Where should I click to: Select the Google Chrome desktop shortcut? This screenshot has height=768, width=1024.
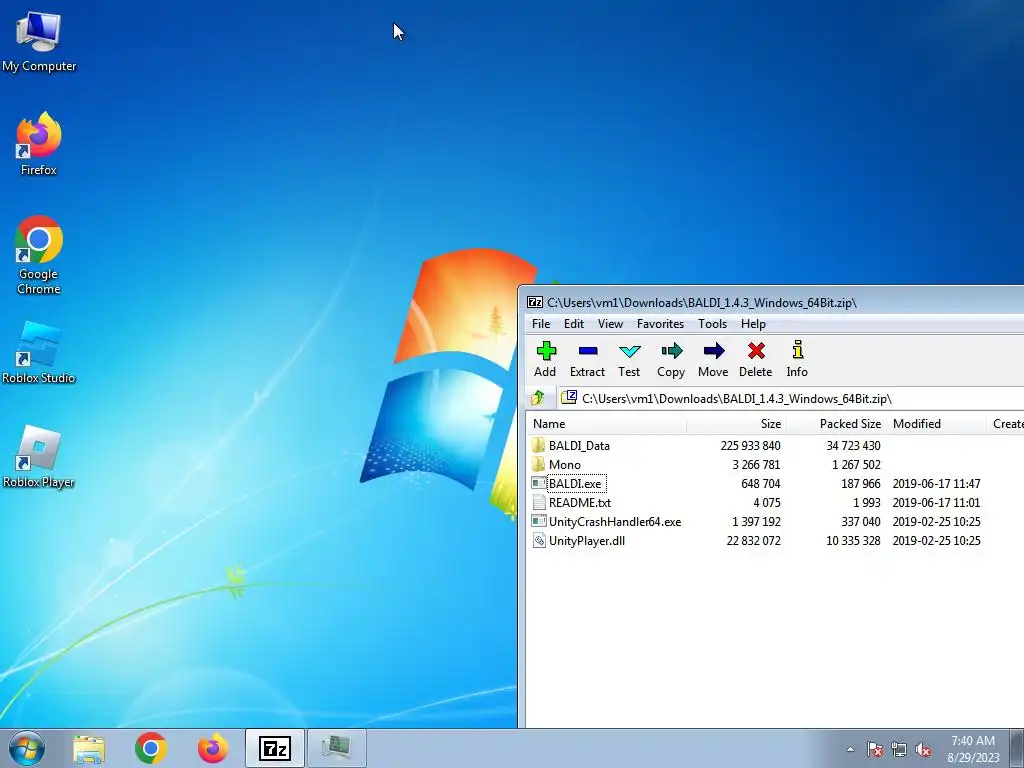click(39, 255)
